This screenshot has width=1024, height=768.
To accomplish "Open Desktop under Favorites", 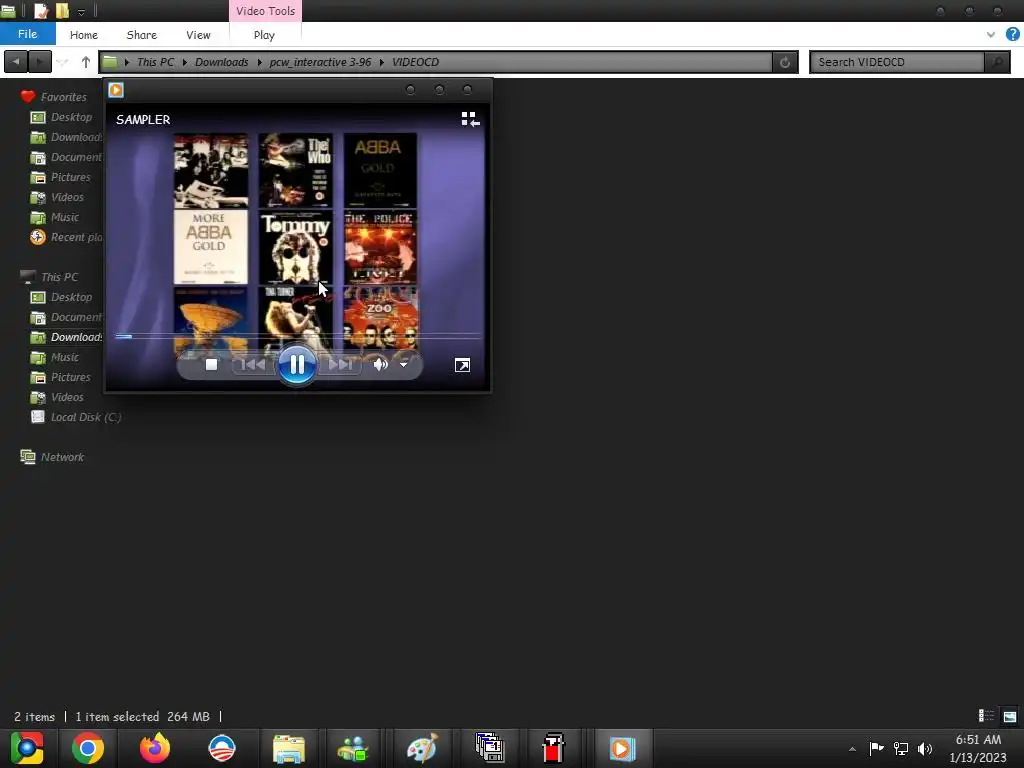I will click(71, 117).
